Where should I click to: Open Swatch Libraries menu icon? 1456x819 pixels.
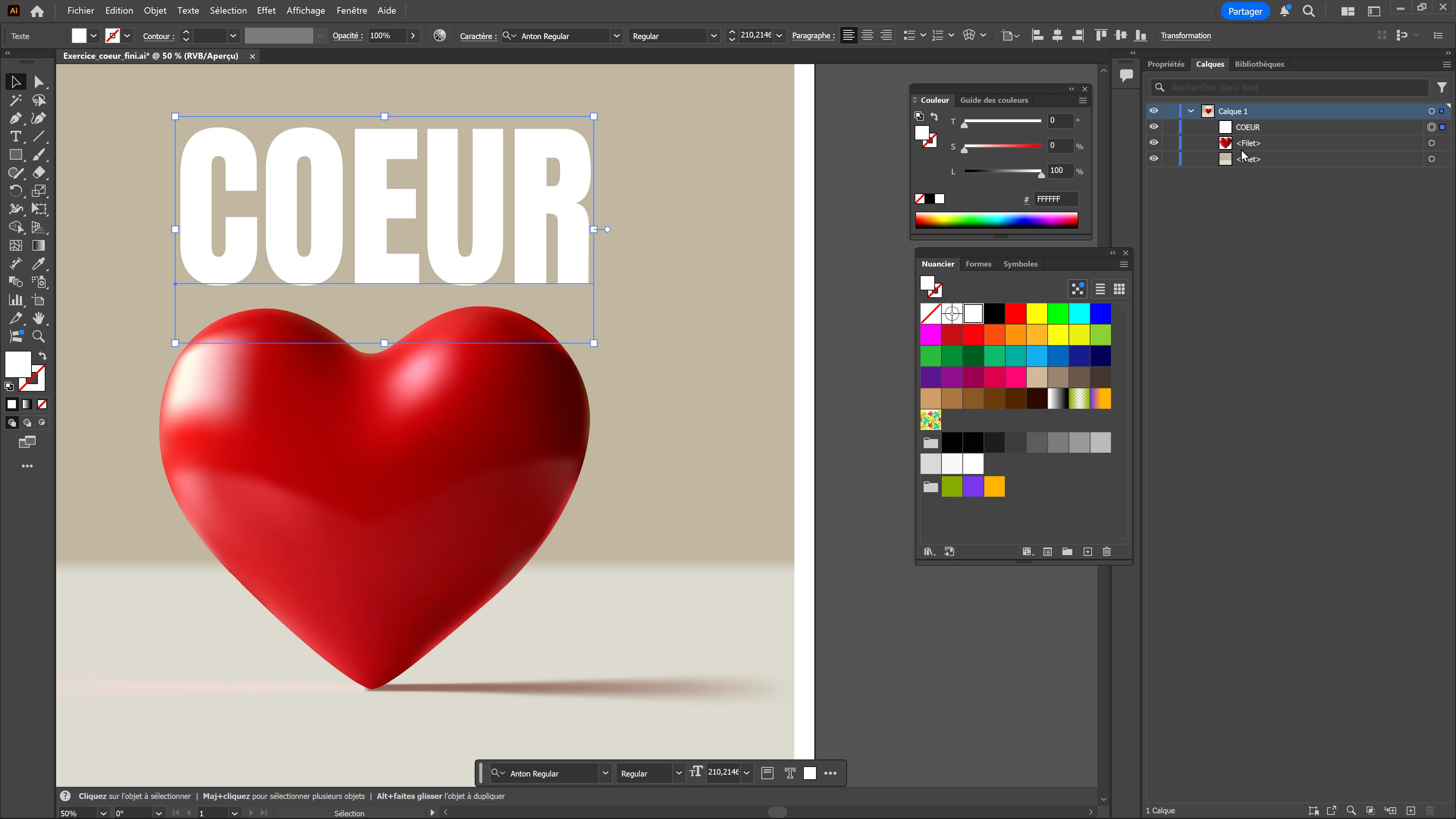[929, 552]
